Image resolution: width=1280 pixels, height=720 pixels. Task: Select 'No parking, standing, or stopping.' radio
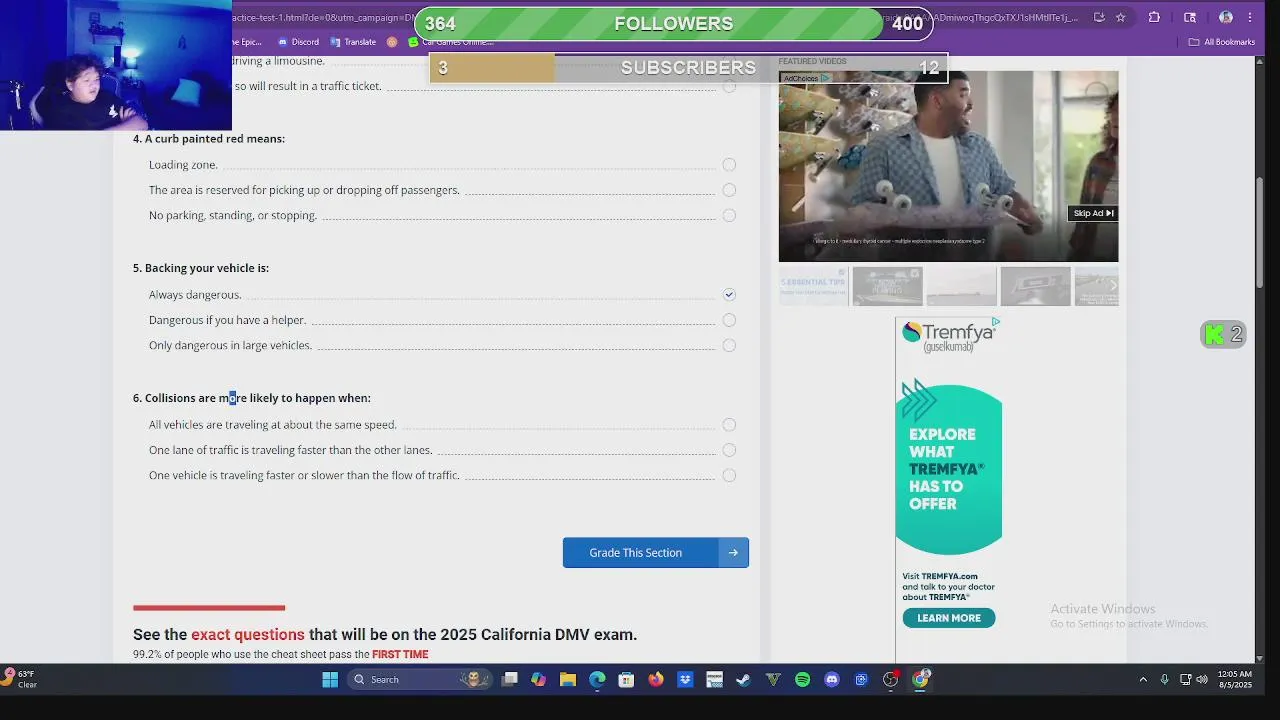[x=729, y=215]
